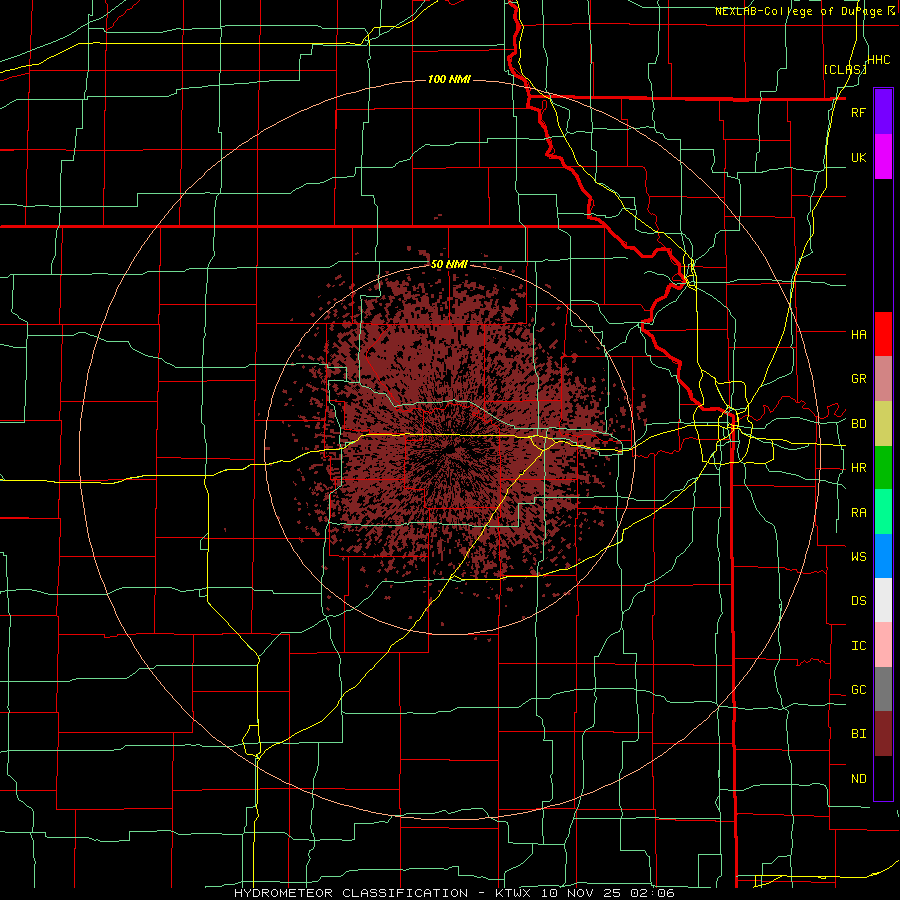900x900 pixels.
Task: Pick the HR green legend swatch
Action: click(x=883, y=467)
